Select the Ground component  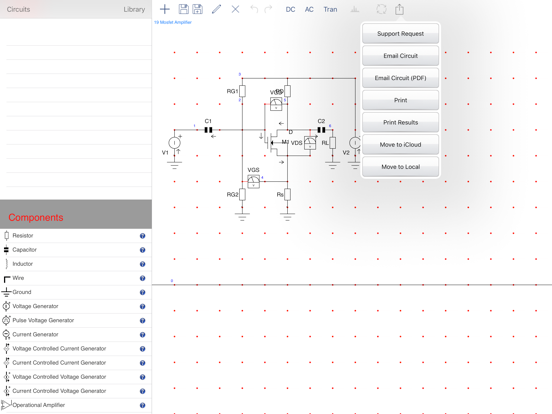[x=76, y=292]
